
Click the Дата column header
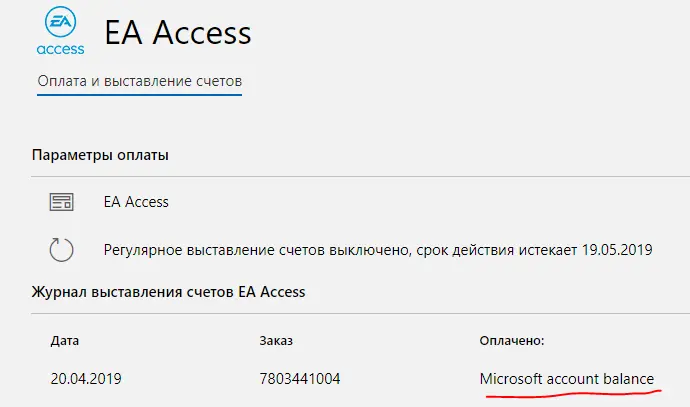tap(65, 341)
